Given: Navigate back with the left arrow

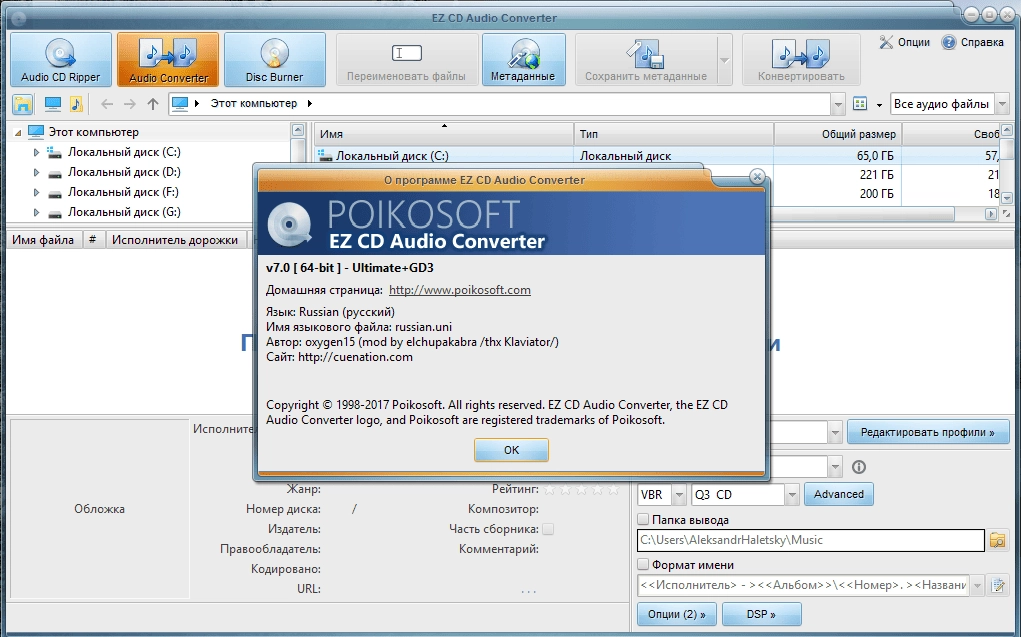Looking at the screenshot, I should pos(107,104).
